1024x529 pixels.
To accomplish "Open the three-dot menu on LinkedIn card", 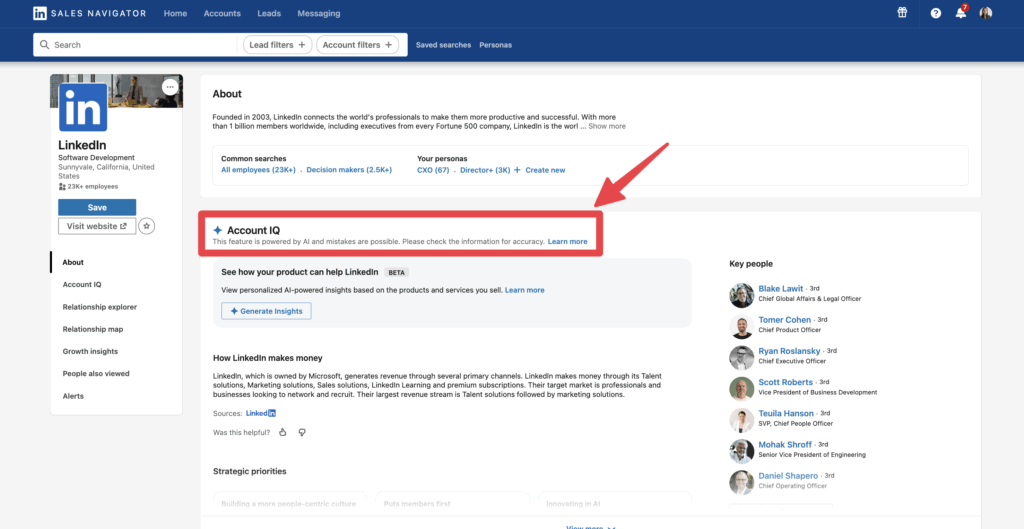I will pos(170,87).
